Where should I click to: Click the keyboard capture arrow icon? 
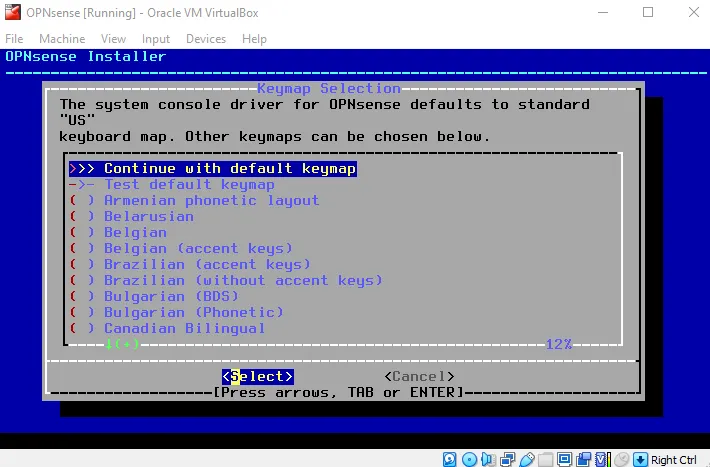tap(640, 460)
